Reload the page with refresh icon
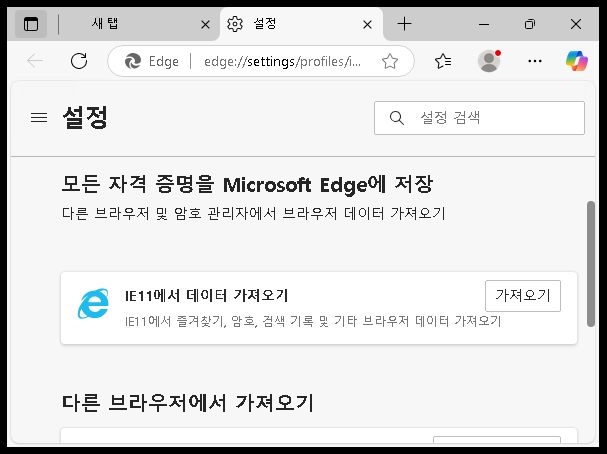607x454 pixels. point(79,61)
